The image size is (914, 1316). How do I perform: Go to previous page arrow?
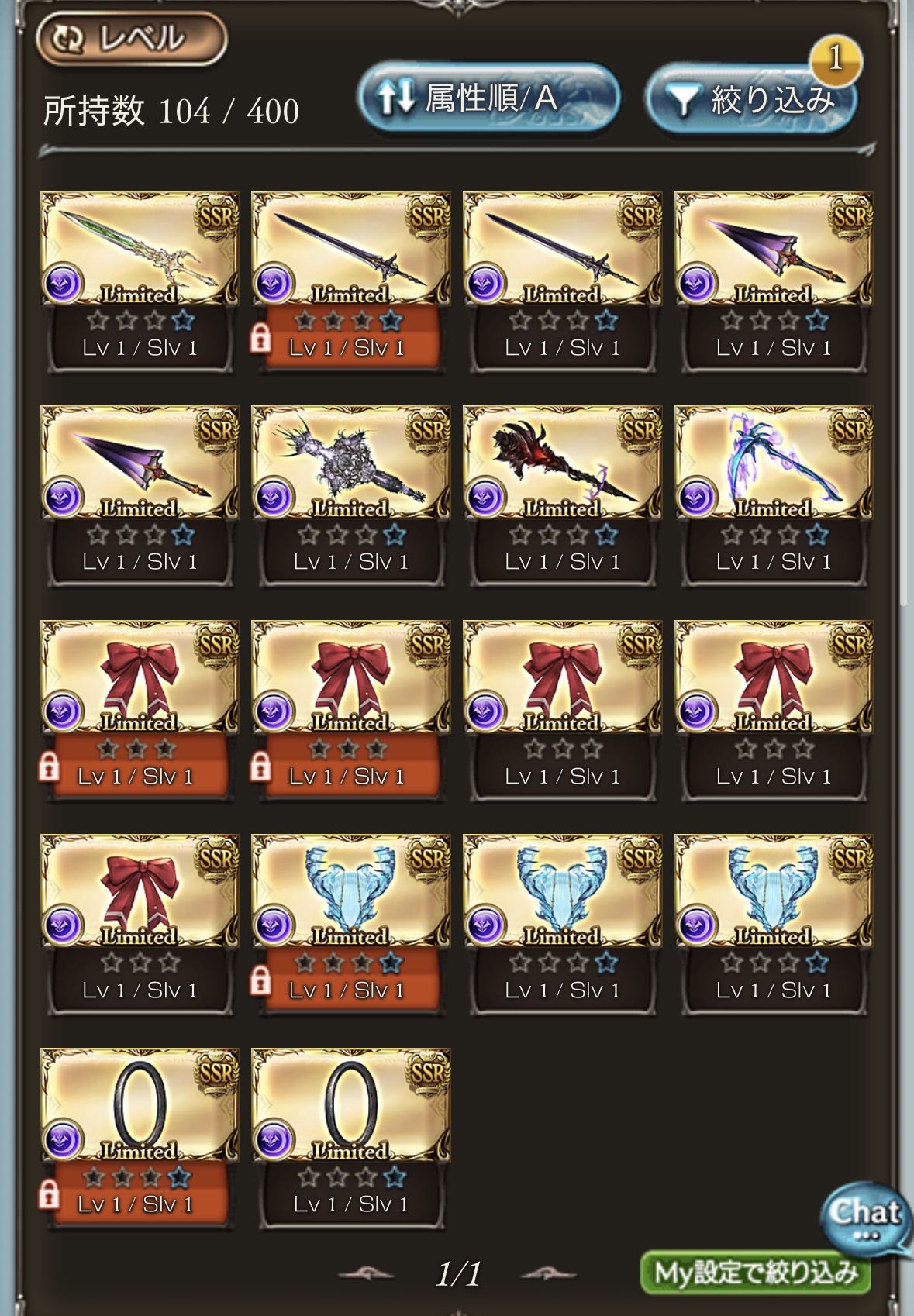point(366,1273)
